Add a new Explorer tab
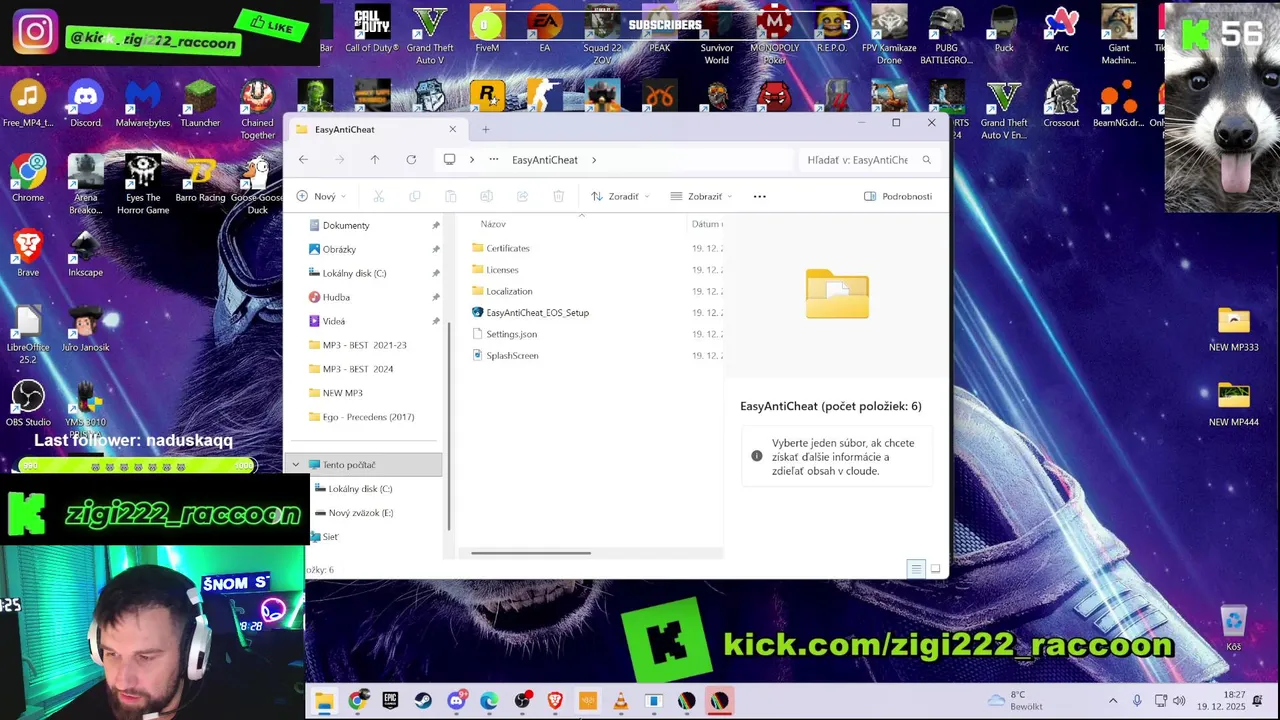 point(486,129)
